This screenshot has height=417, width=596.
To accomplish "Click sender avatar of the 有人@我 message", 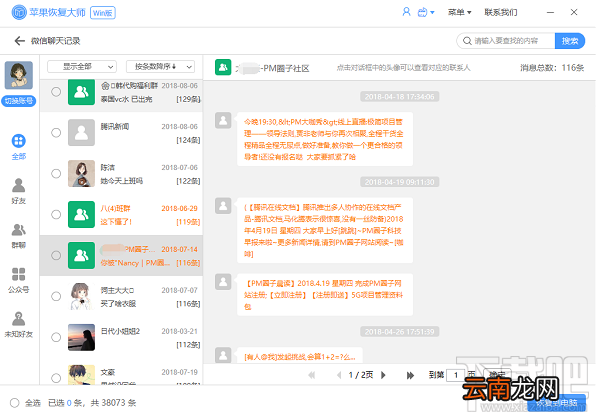I will click(x=223, y=355).
